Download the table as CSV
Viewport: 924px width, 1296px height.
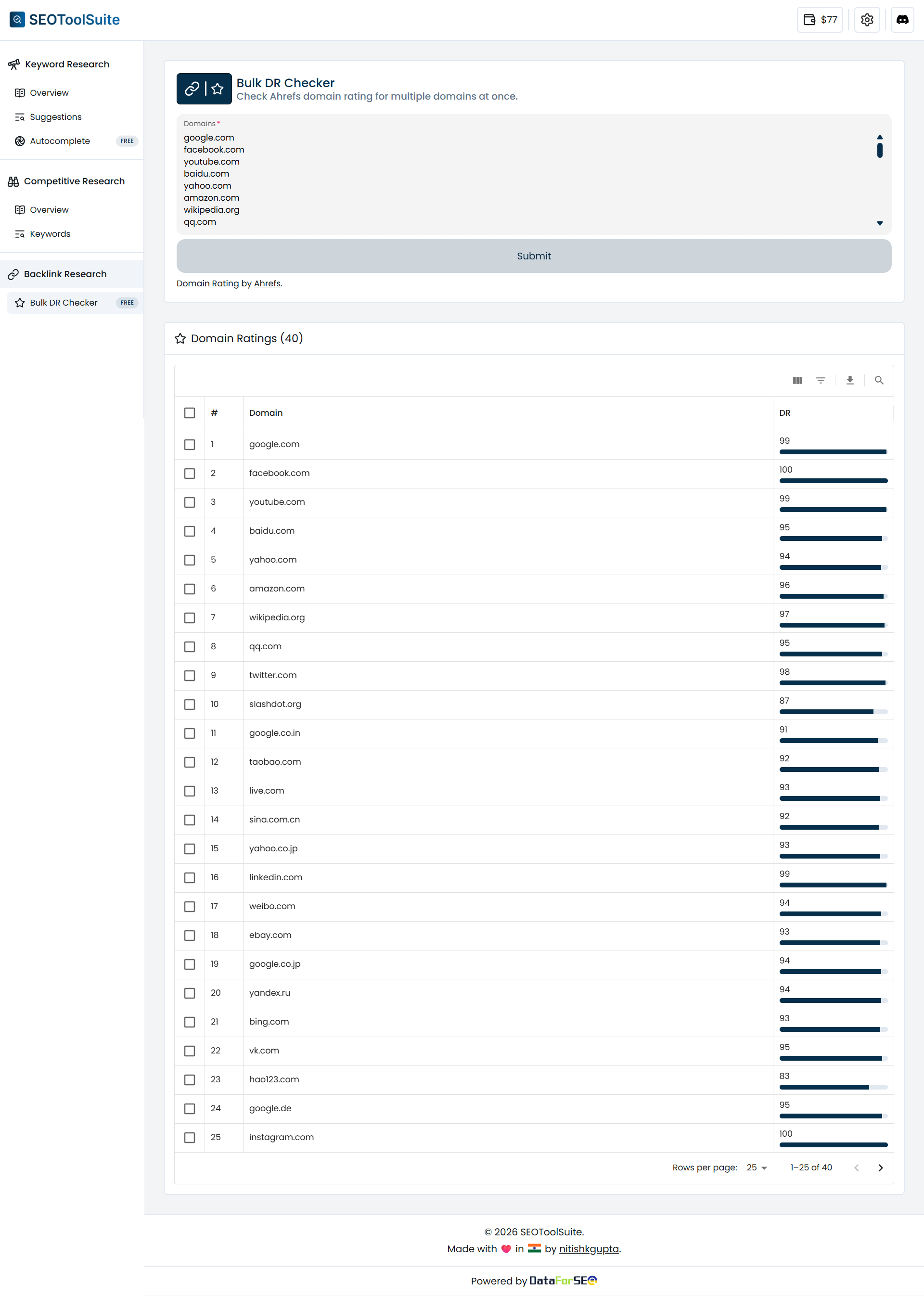click(850, 381)
